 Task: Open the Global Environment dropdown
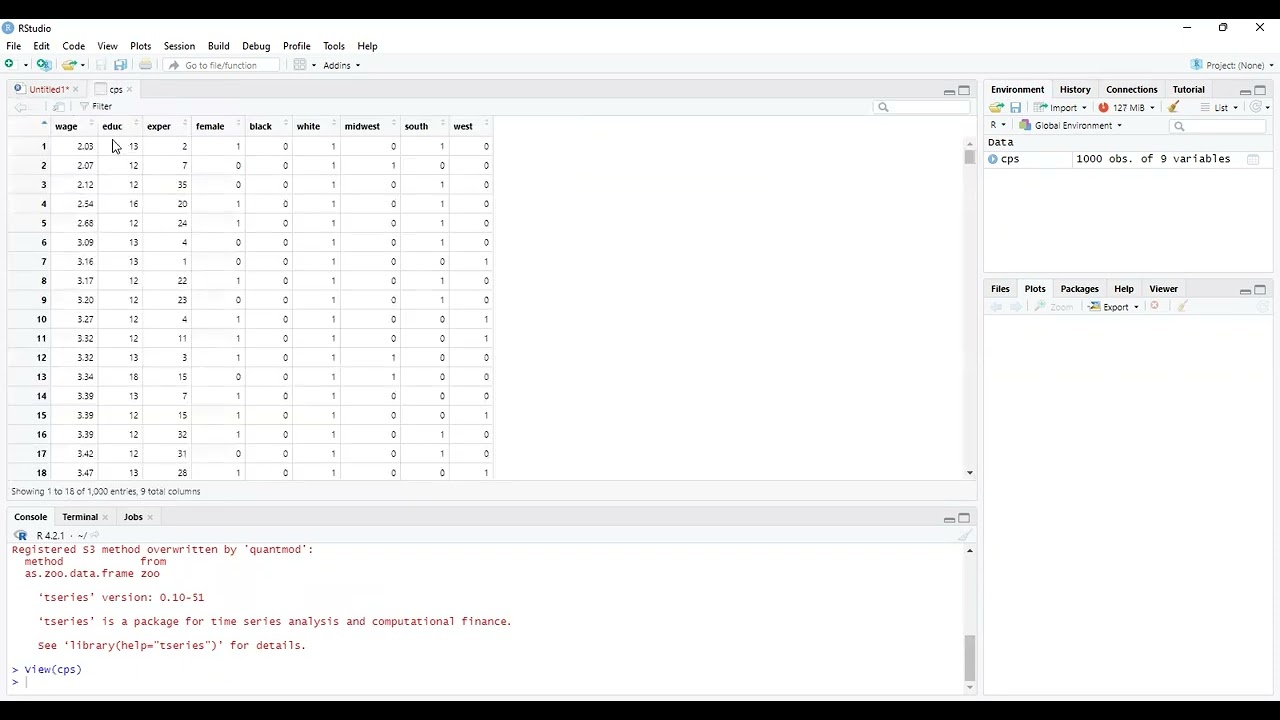tap(1071, 126)
